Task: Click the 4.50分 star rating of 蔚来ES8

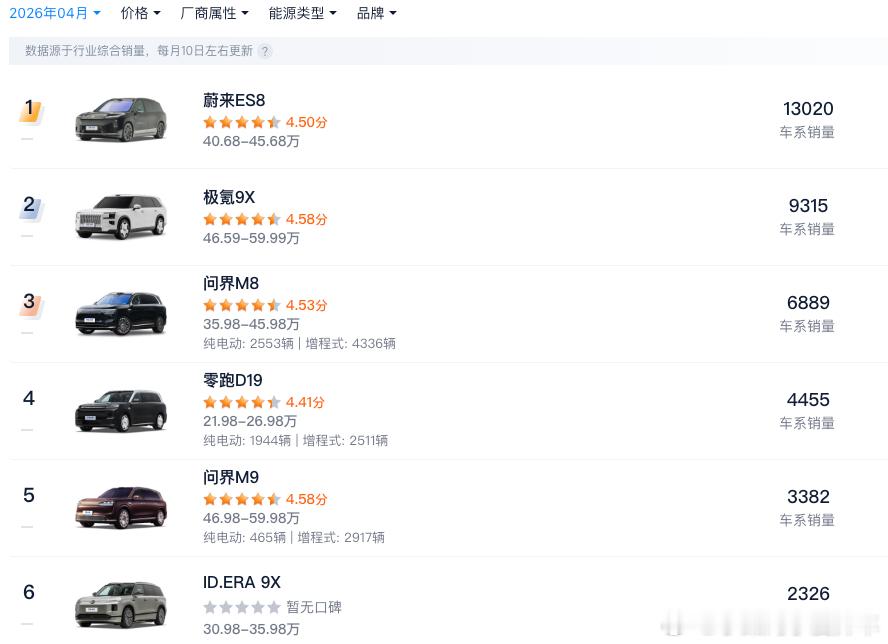Action: [x=265, y=122]
